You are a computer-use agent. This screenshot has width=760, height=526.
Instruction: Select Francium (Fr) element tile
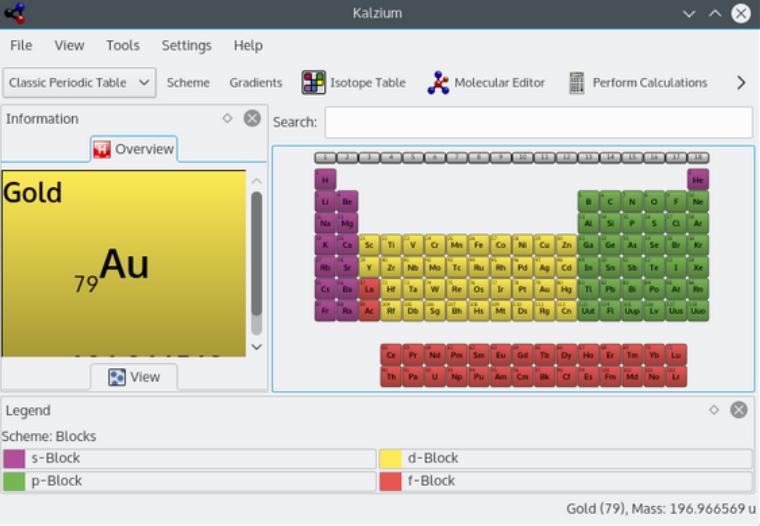click(x=325, y=311)
